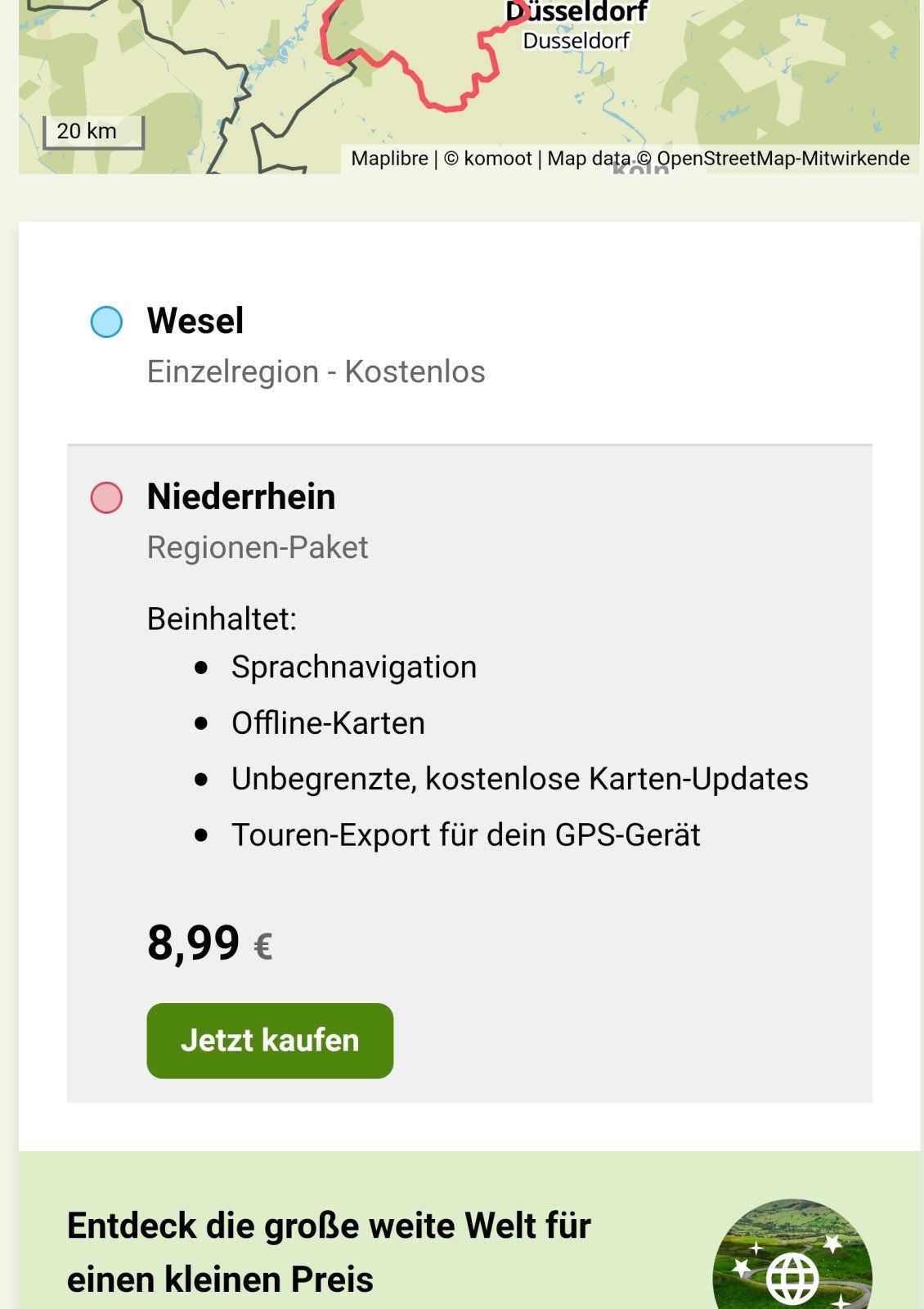Screen dimensions: 924x1309
Task: Click the 20 km map scale bar
Action: 93,133
